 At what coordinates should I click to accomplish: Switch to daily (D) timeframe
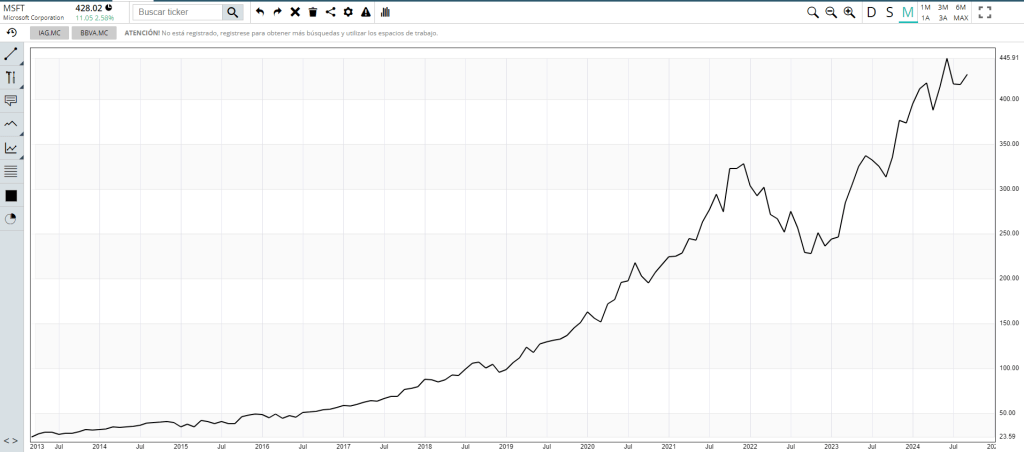point(871,12)
